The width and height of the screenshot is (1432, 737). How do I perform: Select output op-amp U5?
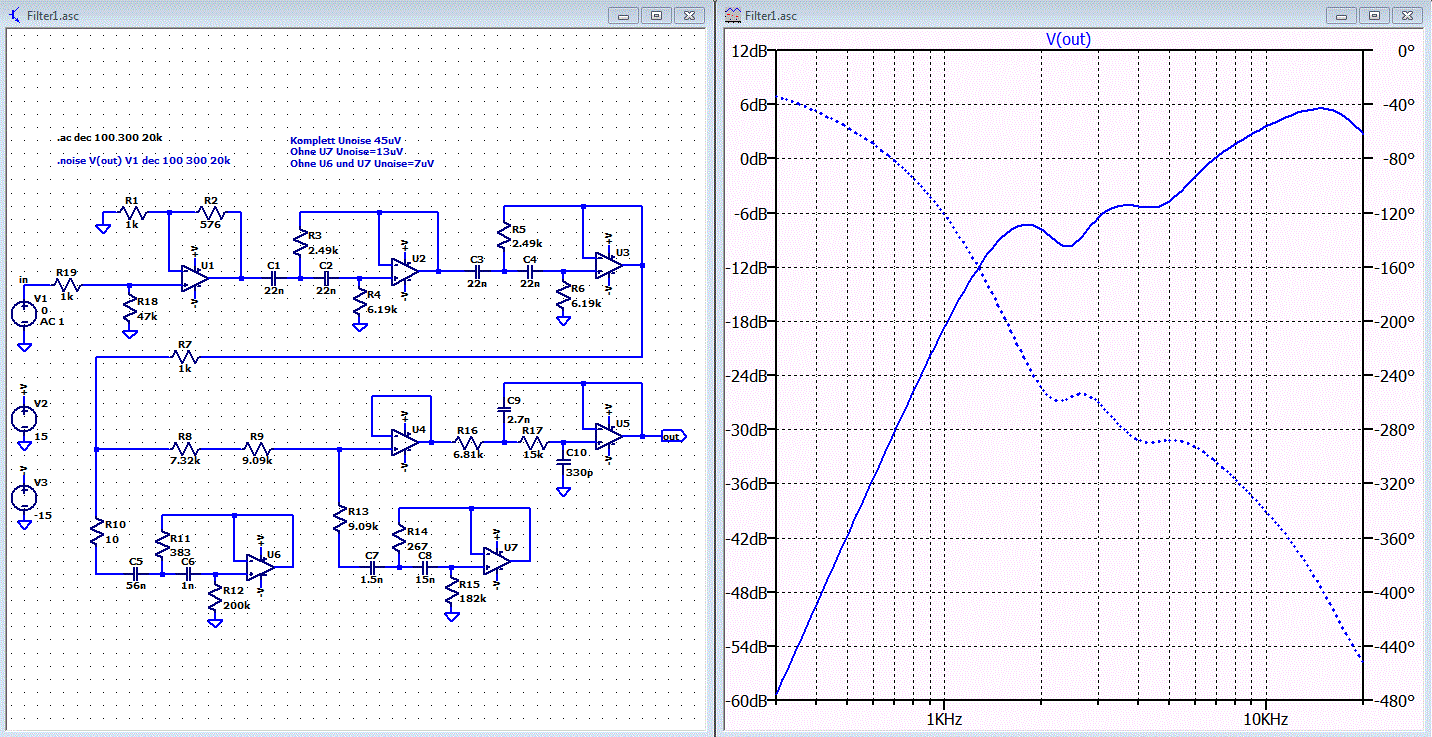click(x=608, y=436)
